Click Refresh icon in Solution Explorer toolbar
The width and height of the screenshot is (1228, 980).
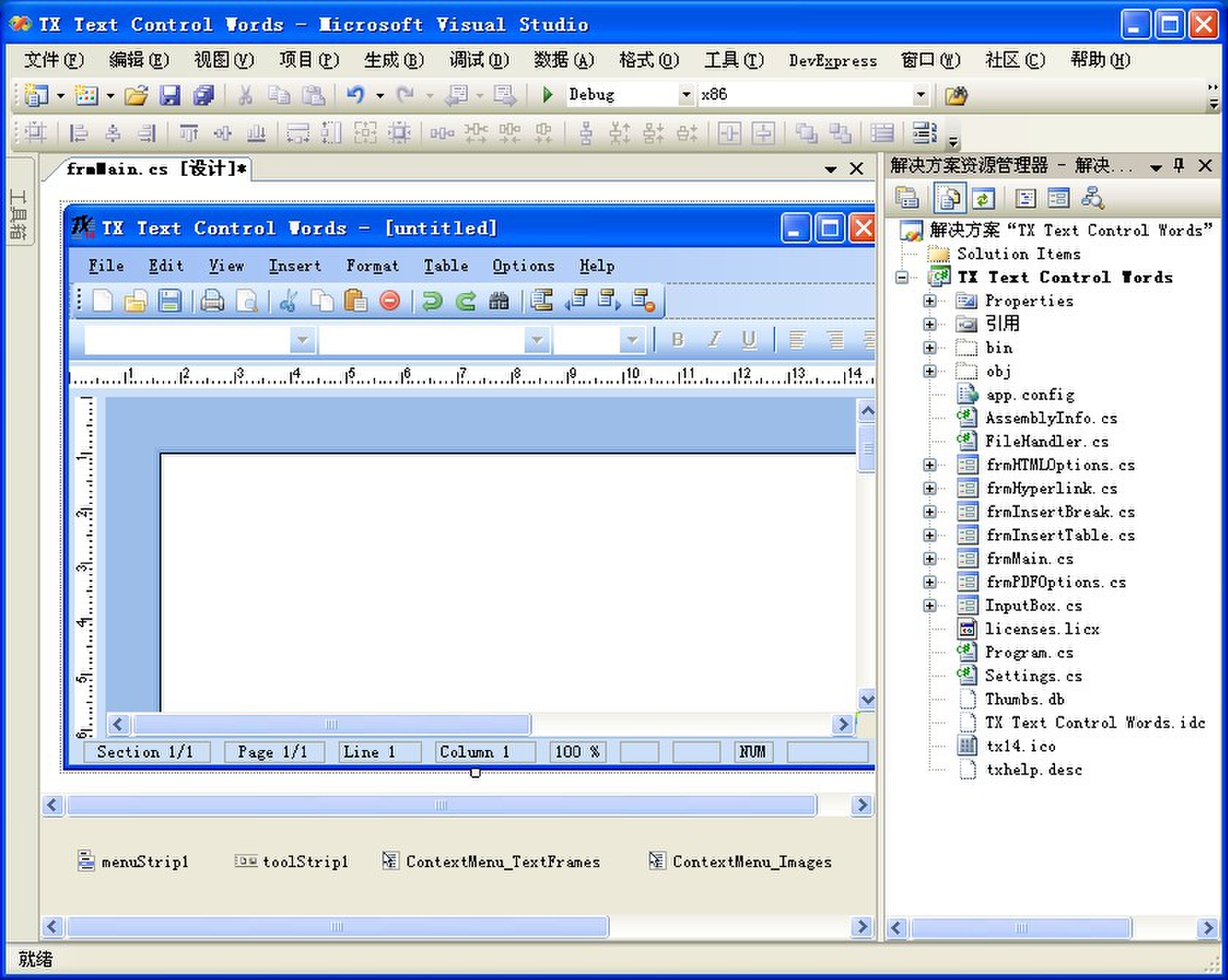pyautogui.click(x=983, y=198)
